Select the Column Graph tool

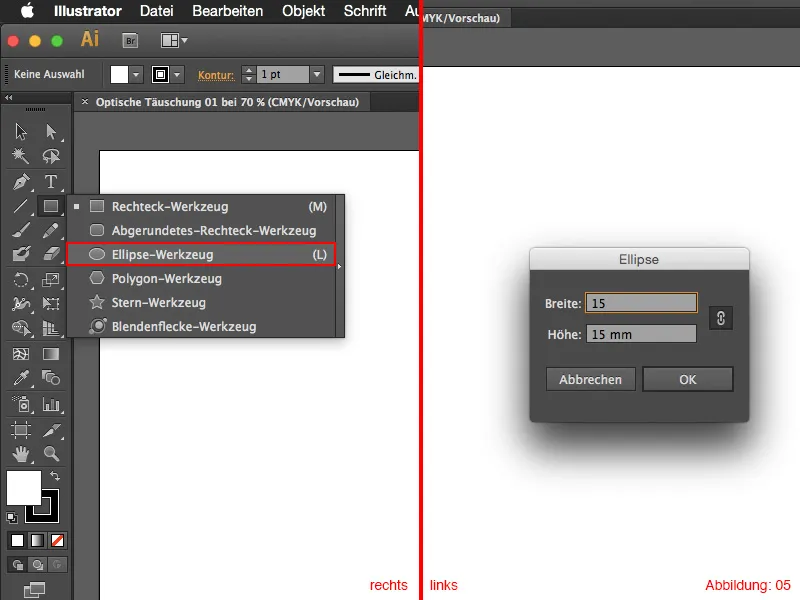(x=51, y=404)
